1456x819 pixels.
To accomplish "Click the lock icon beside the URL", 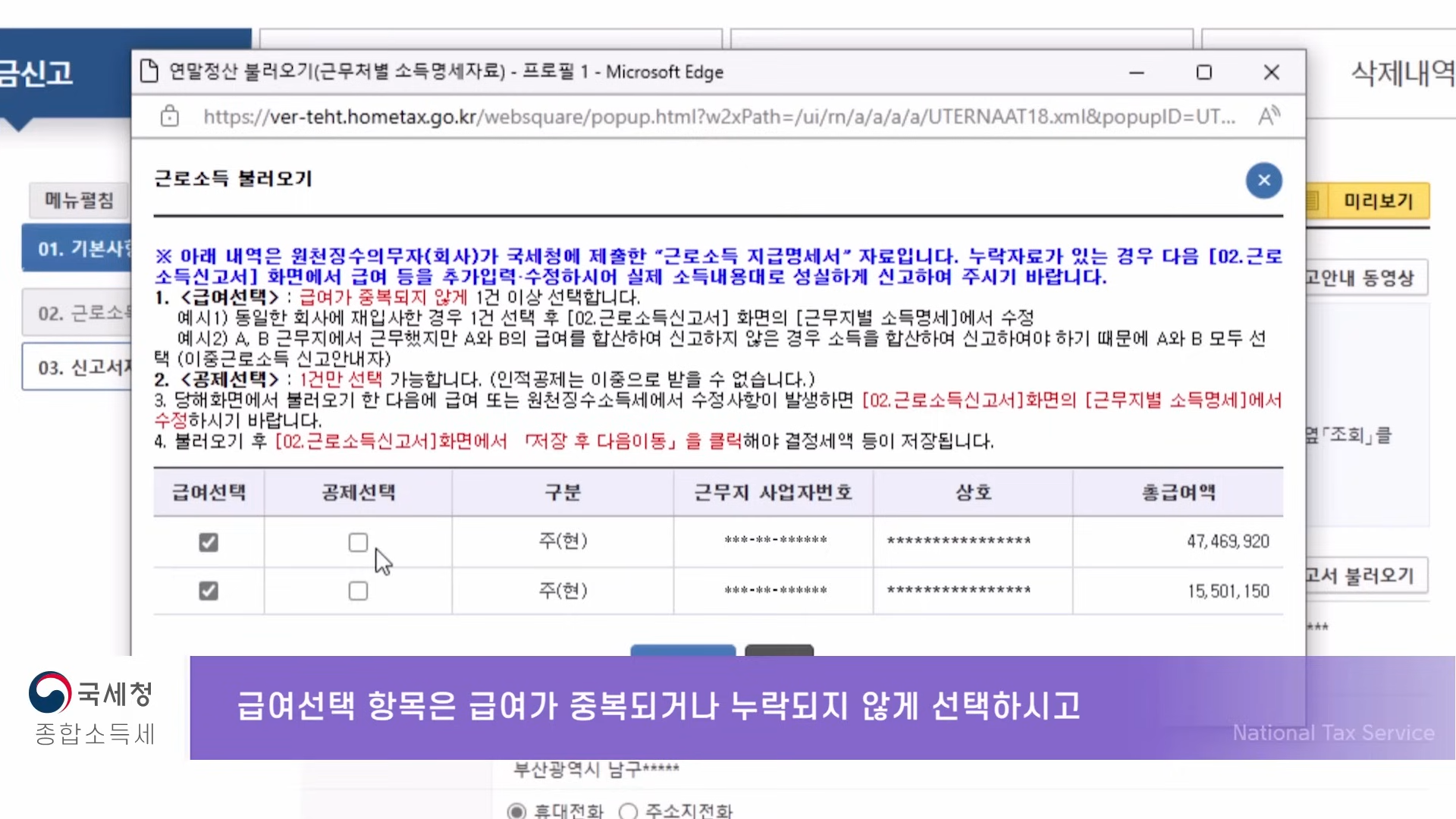I will [170, 116].
